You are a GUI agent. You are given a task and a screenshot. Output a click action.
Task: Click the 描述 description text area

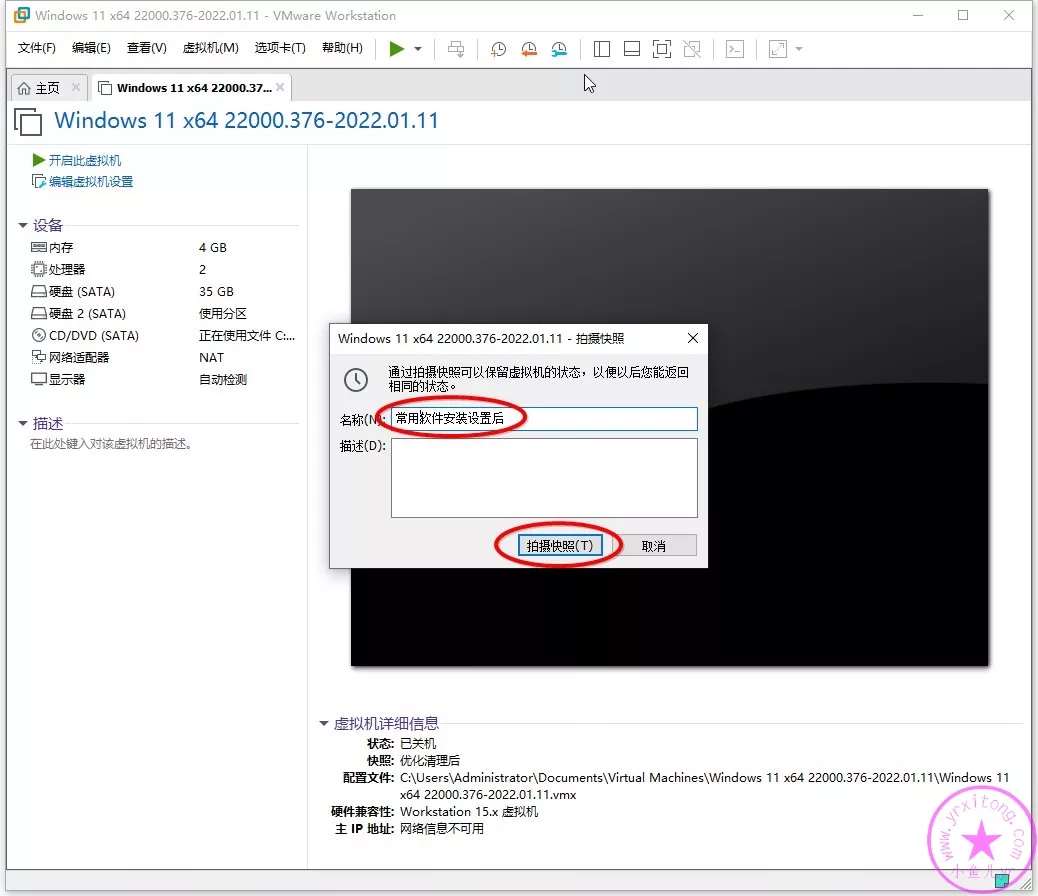[x=544, y=478]
